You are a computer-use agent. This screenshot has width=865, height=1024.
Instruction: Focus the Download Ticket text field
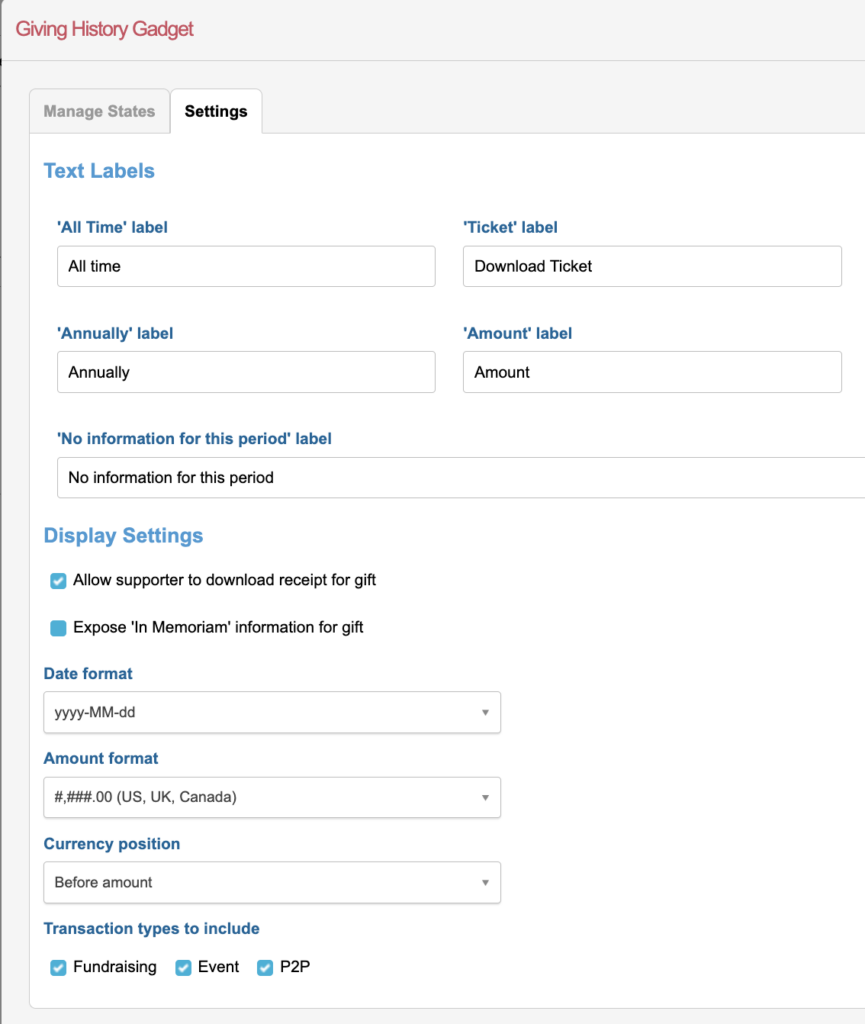(x=651, y=267)
